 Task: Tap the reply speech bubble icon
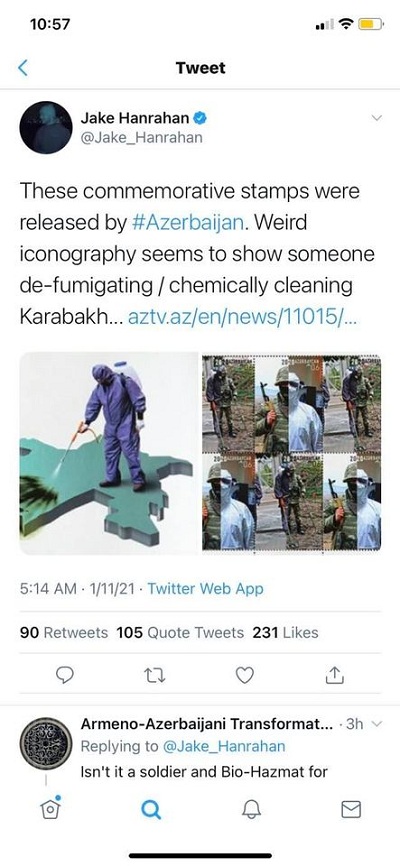pos(65,674)
